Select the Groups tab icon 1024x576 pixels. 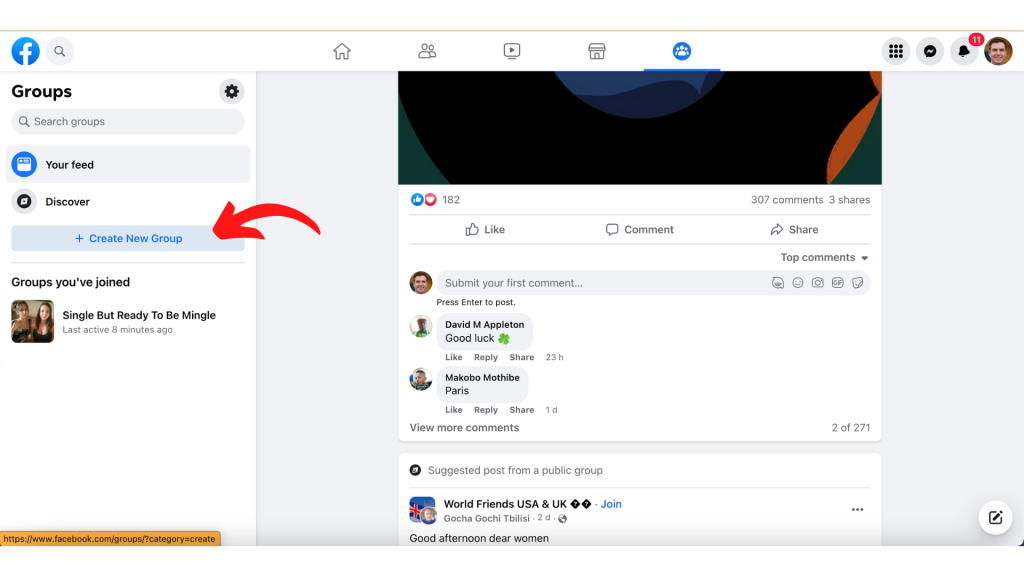click(682, 51)
